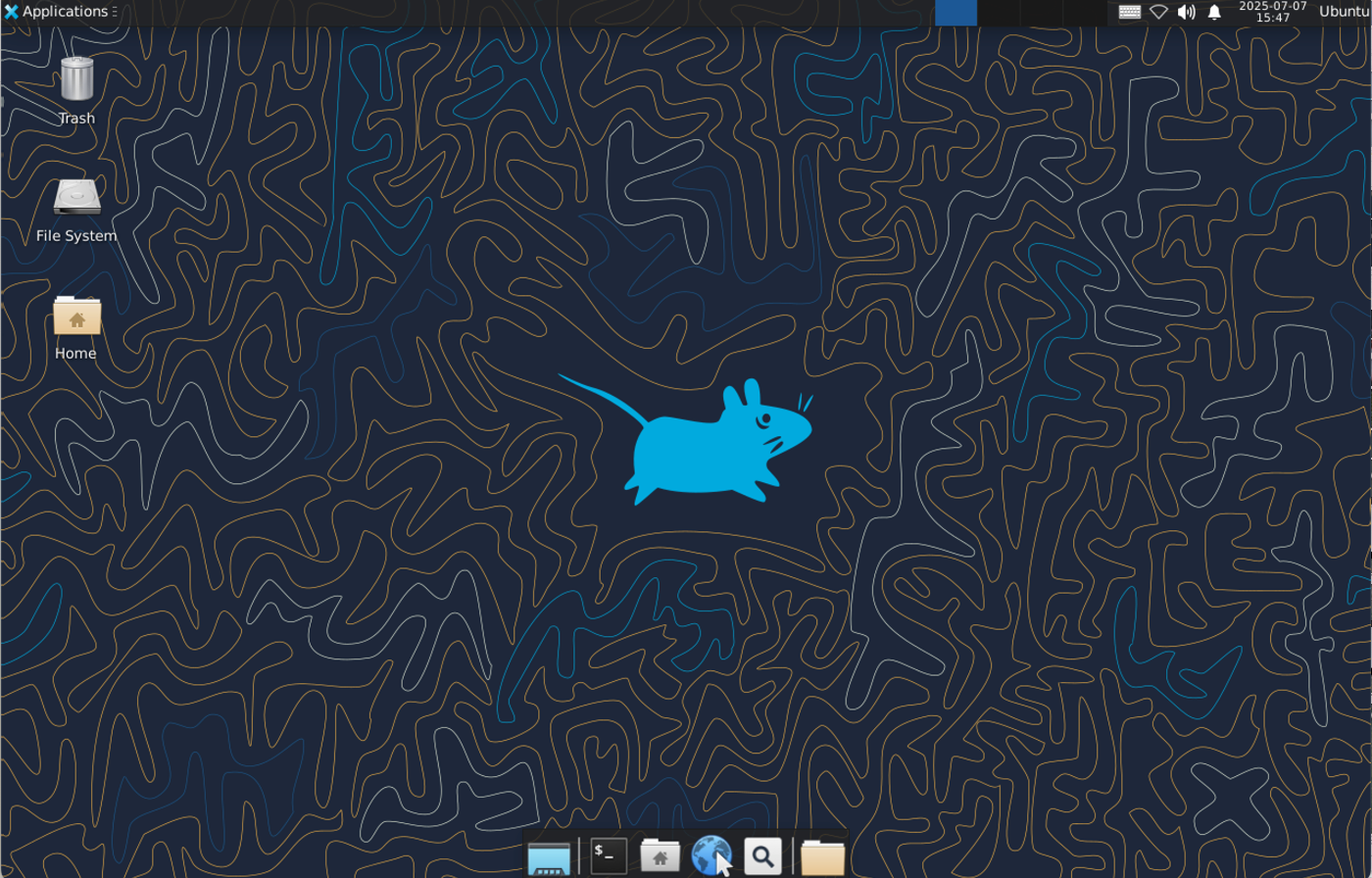This screenshot has width=1372, height=878.
Task: Click the volume speaker icon
Action: [x=1186, y=12]
